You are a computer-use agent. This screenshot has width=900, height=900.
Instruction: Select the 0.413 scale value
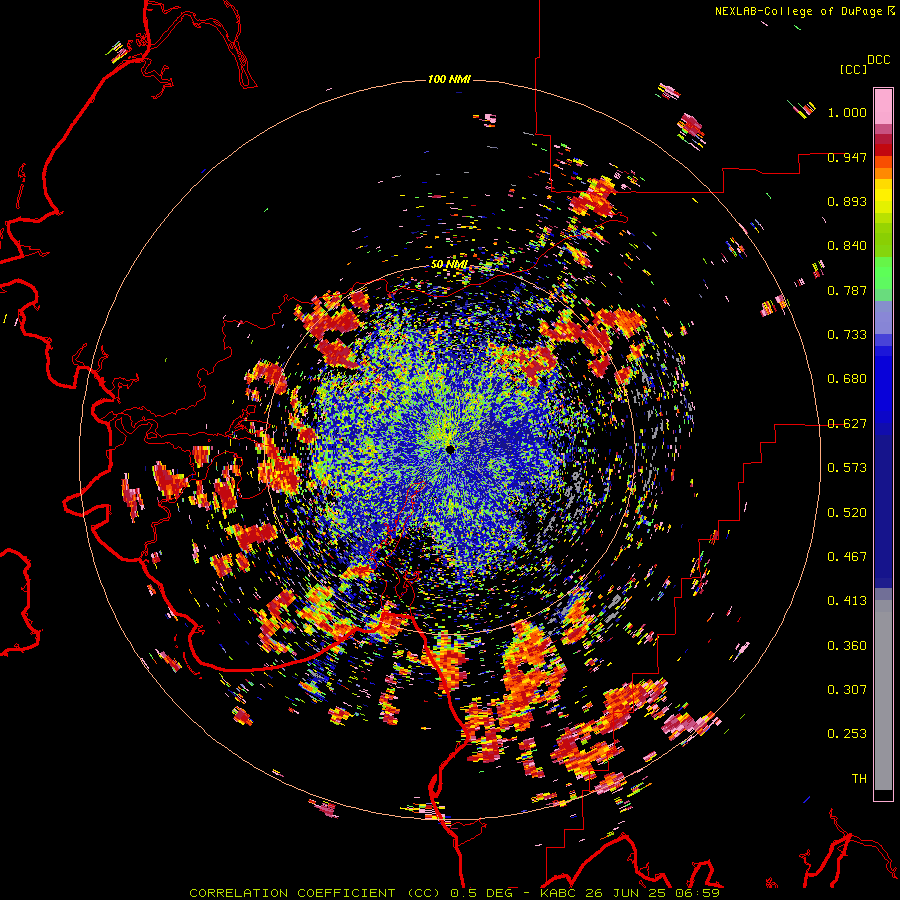847,601
